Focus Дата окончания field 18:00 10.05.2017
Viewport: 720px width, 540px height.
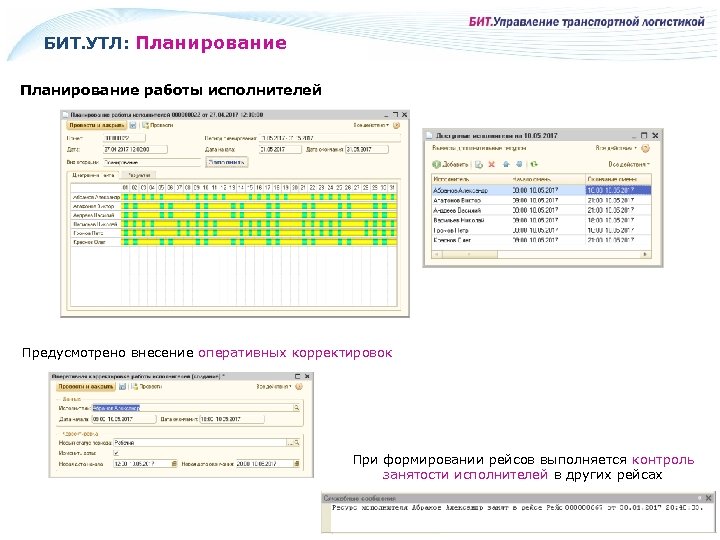click(x=232, y=419)
